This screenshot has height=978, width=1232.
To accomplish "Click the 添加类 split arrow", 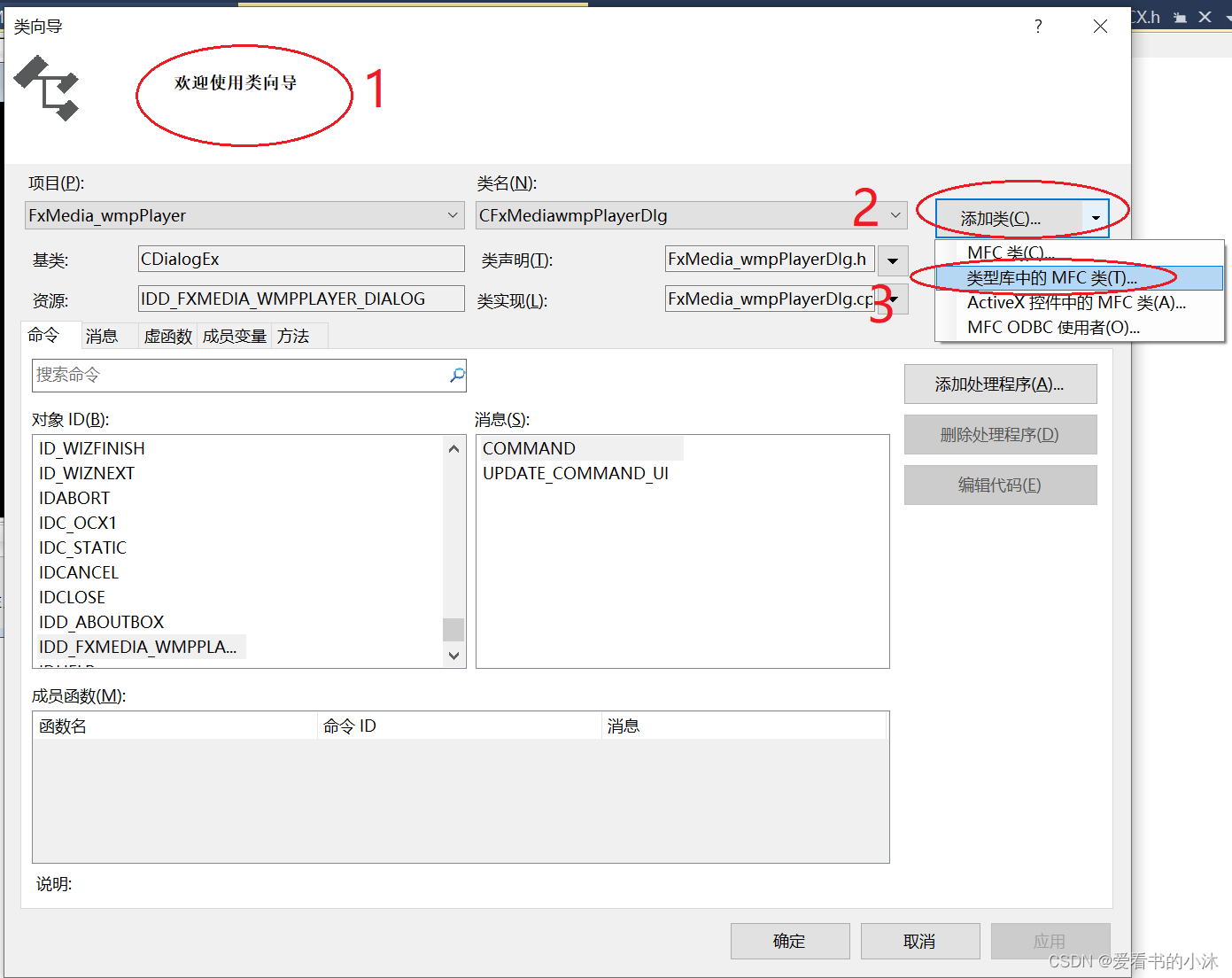I will (1096, 218).
